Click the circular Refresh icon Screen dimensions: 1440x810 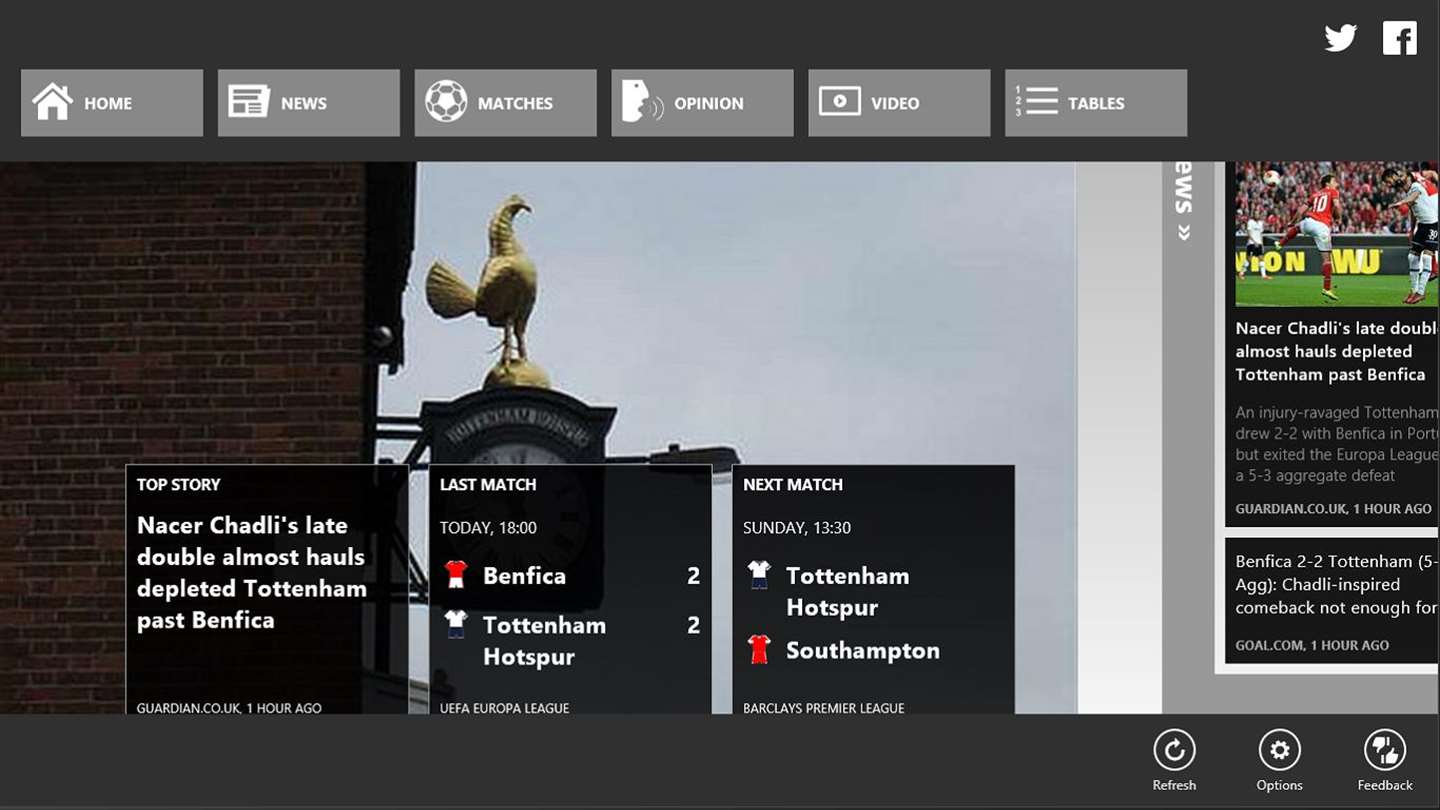(x=1174, y=750)
